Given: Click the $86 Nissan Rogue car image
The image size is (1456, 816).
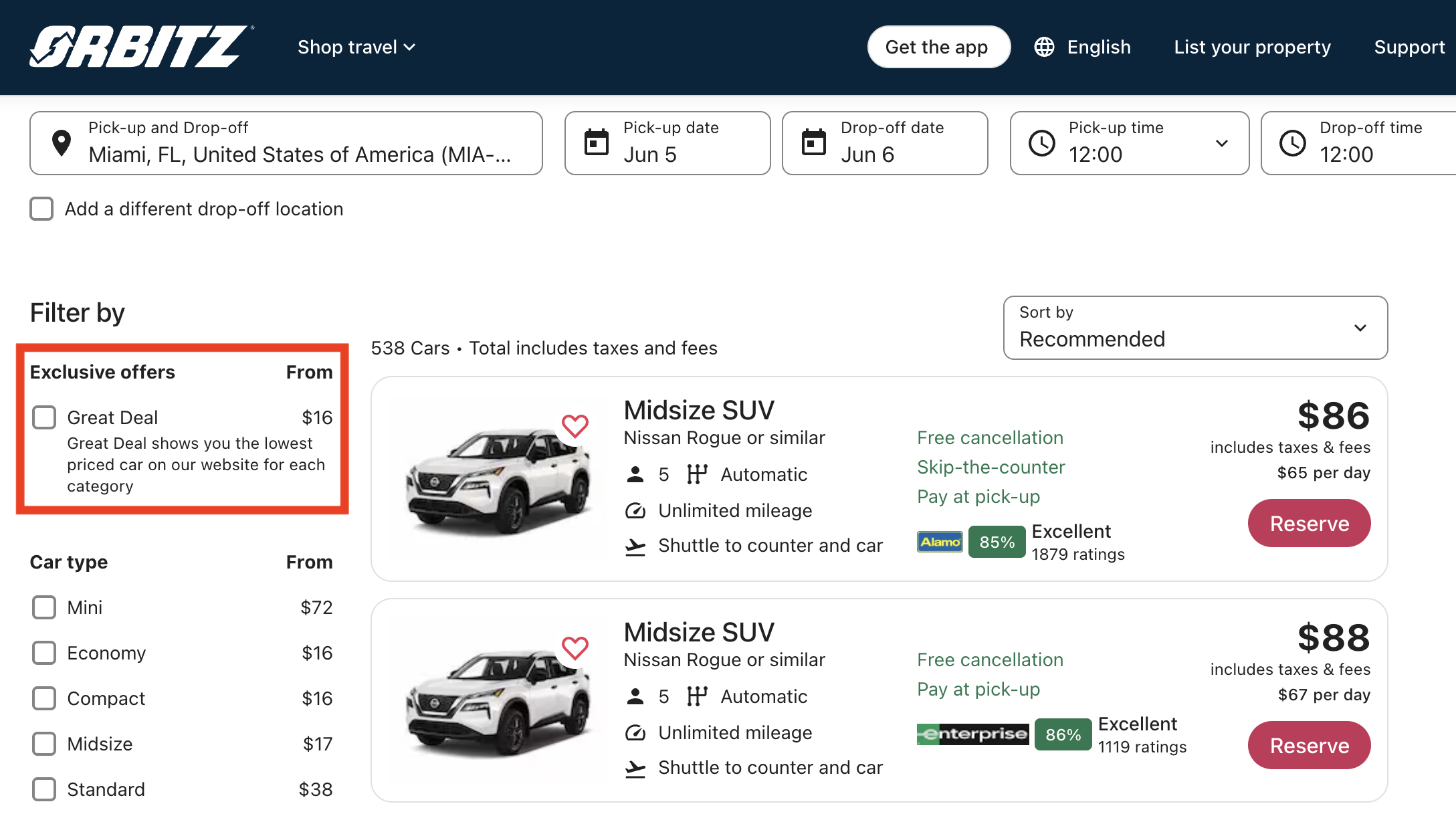Looking at the screenshot, I should pyautogui.click(x=498, y=482).
